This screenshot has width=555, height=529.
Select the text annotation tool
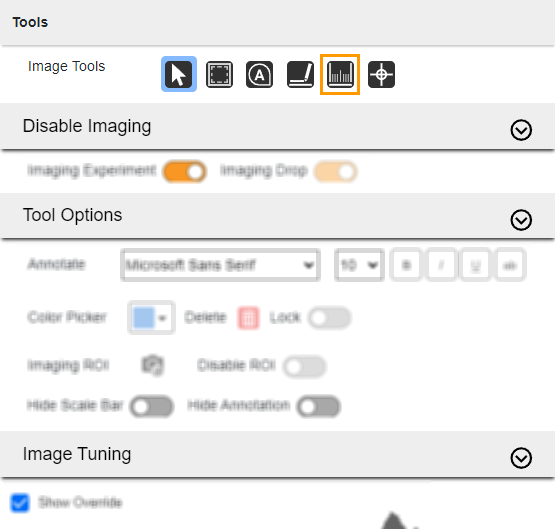point(259,74)
